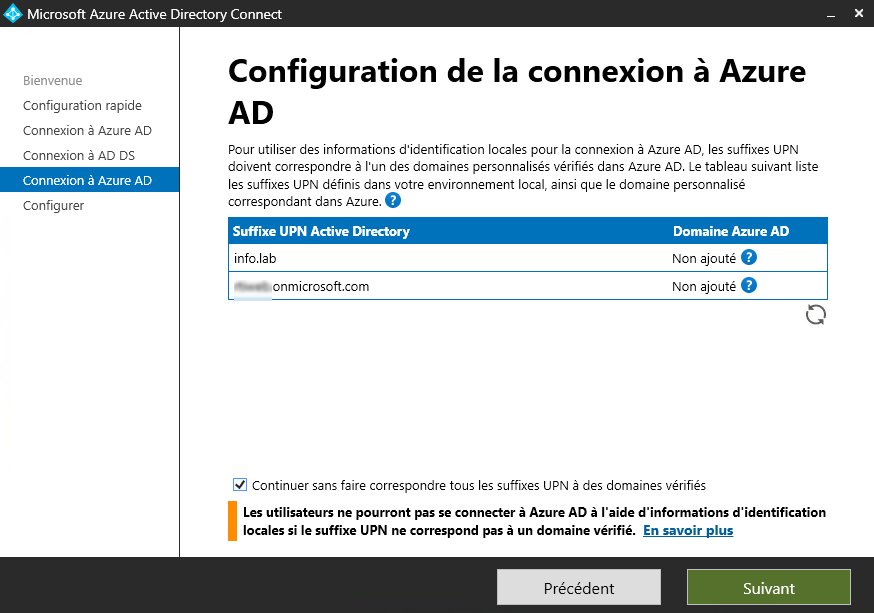
Task: Select onmicrosoft.com suffix cell
Action: click(302, 286)
